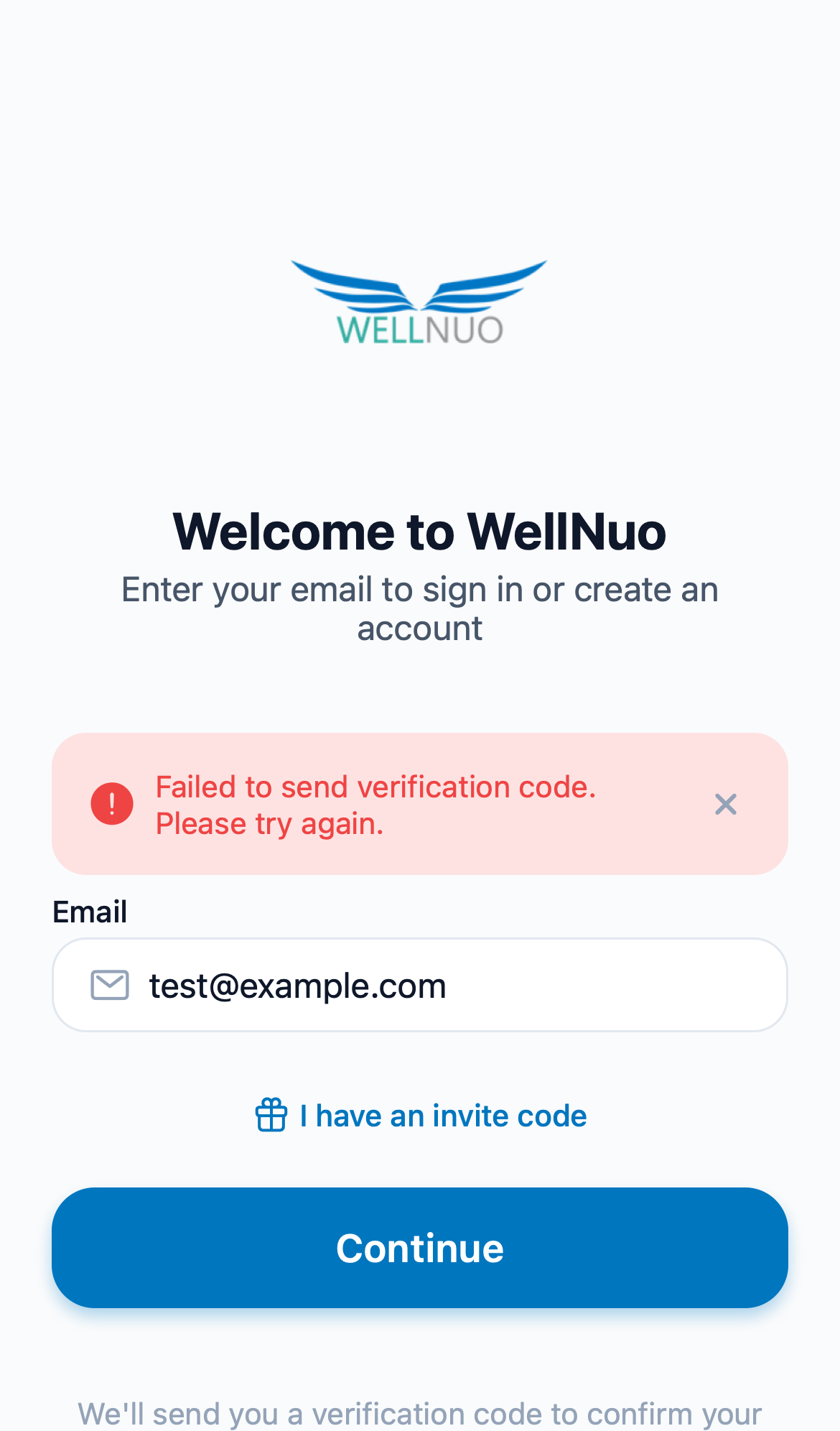Click the word "Welcome" in the heading
840x1431 pixels.
(283, 532)
